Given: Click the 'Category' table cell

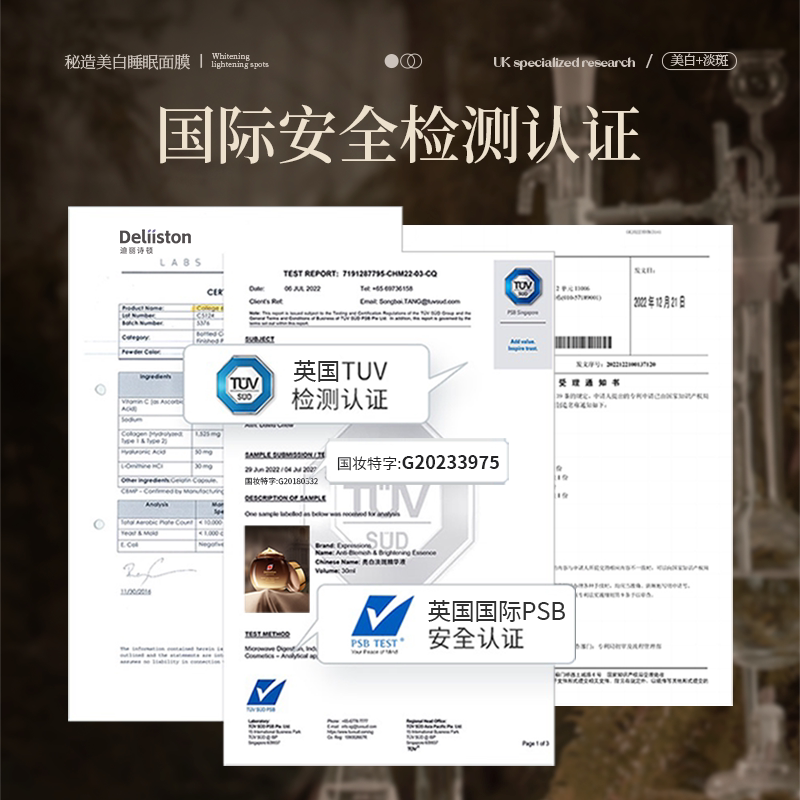Looking at the screenshot, I should coord(157,338).
